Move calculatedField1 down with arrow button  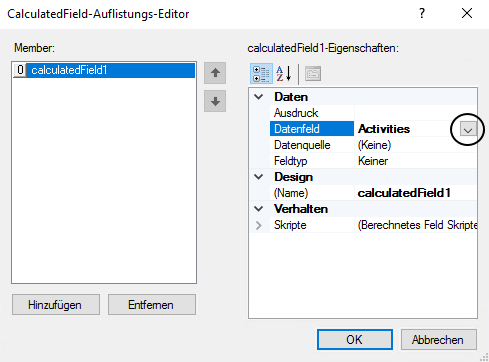(x=215, y=101)
